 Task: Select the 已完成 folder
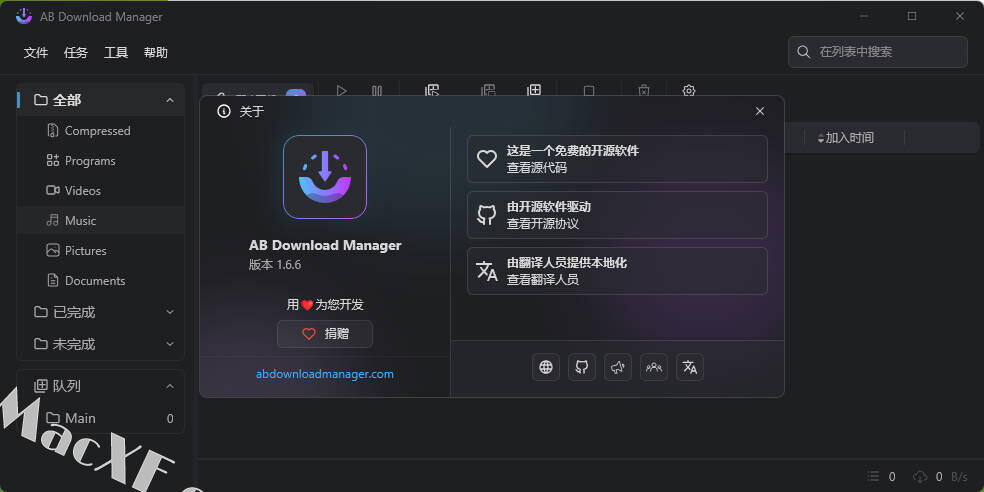[100, 312]
